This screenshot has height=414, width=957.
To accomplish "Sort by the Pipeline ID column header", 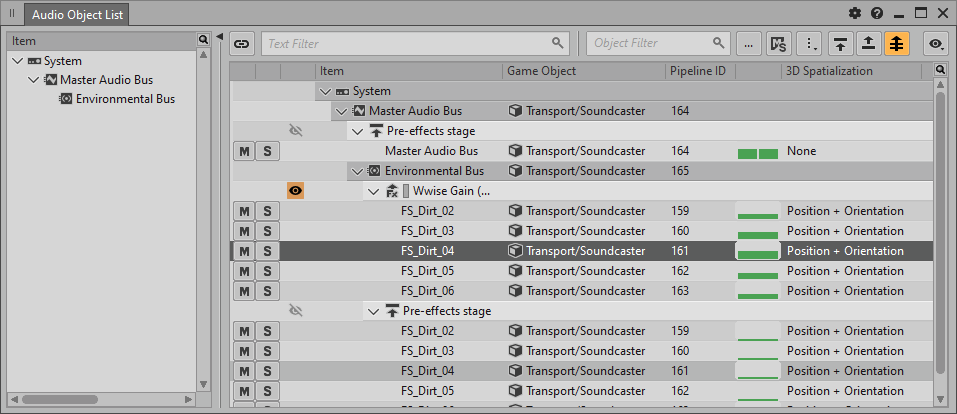I will [698, 71].
